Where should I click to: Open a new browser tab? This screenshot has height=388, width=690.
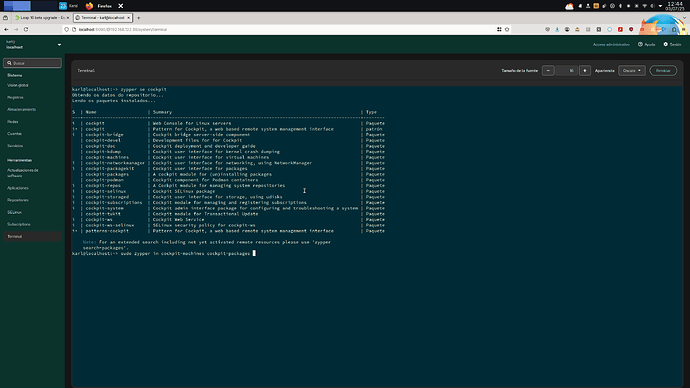click(139, 18)
